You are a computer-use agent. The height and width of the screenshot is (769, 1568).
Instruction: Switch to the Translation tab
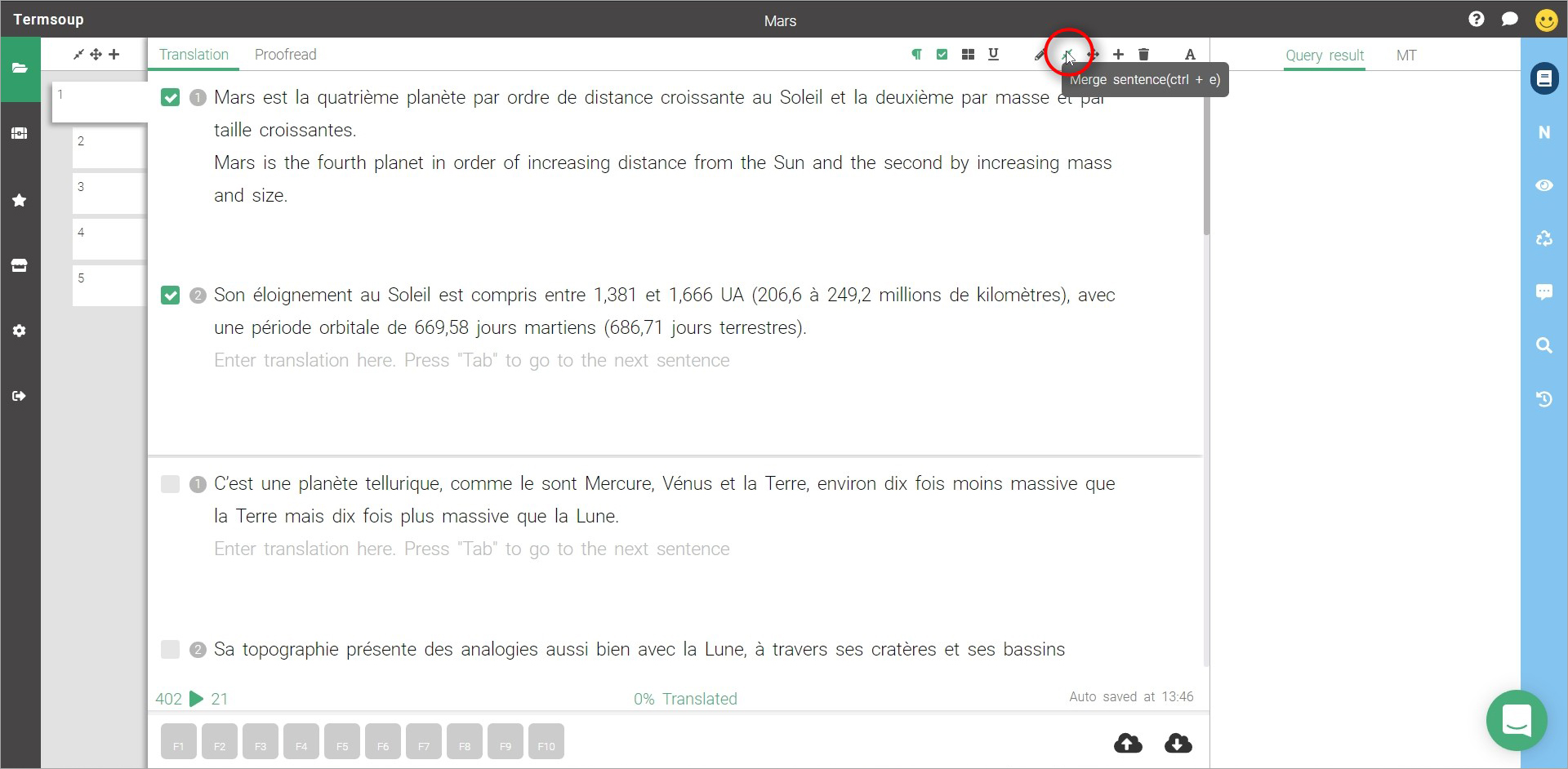pos(194,55)
